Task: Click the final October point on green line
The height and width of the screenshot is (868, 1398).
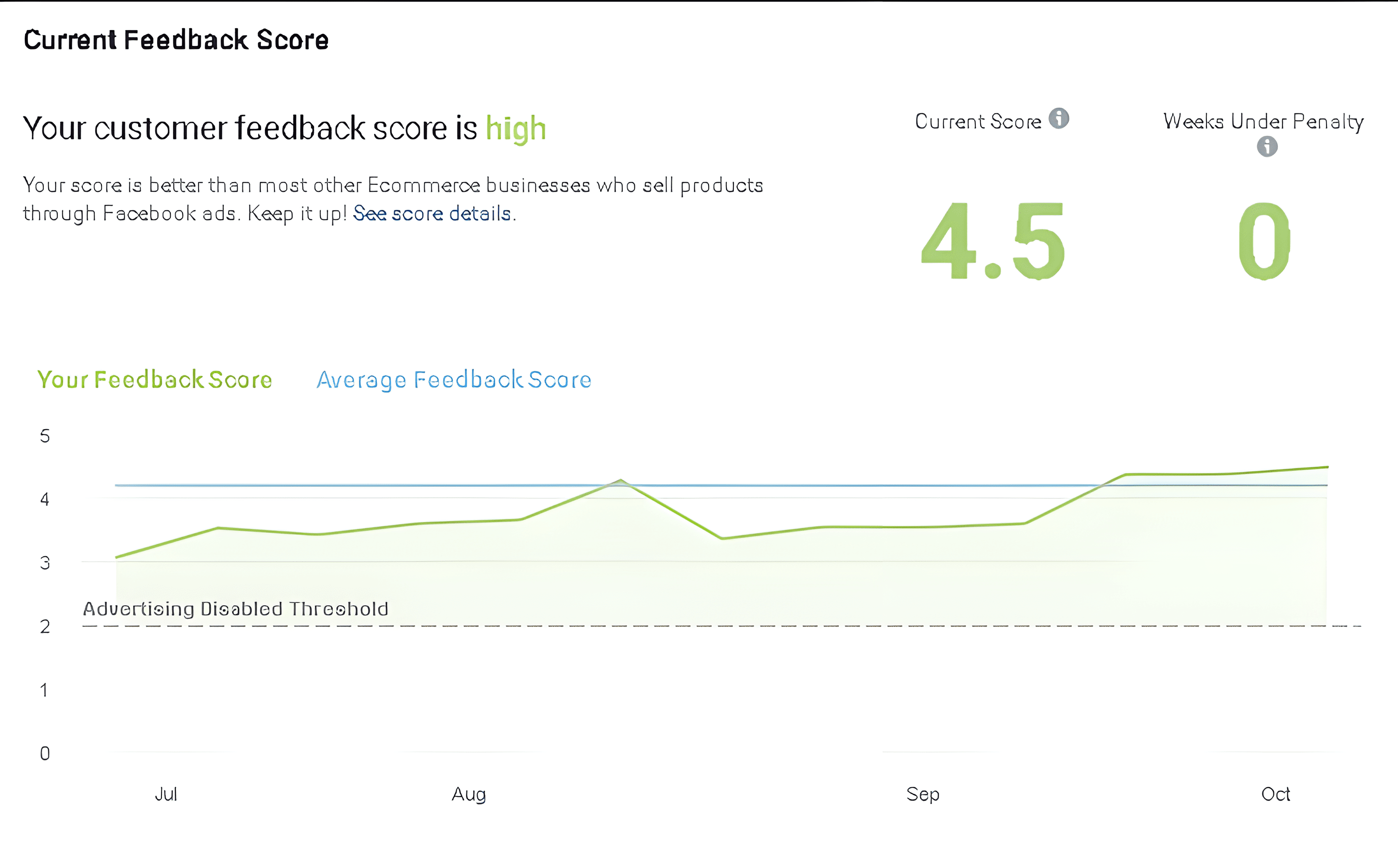Action: pos(1327,467)
